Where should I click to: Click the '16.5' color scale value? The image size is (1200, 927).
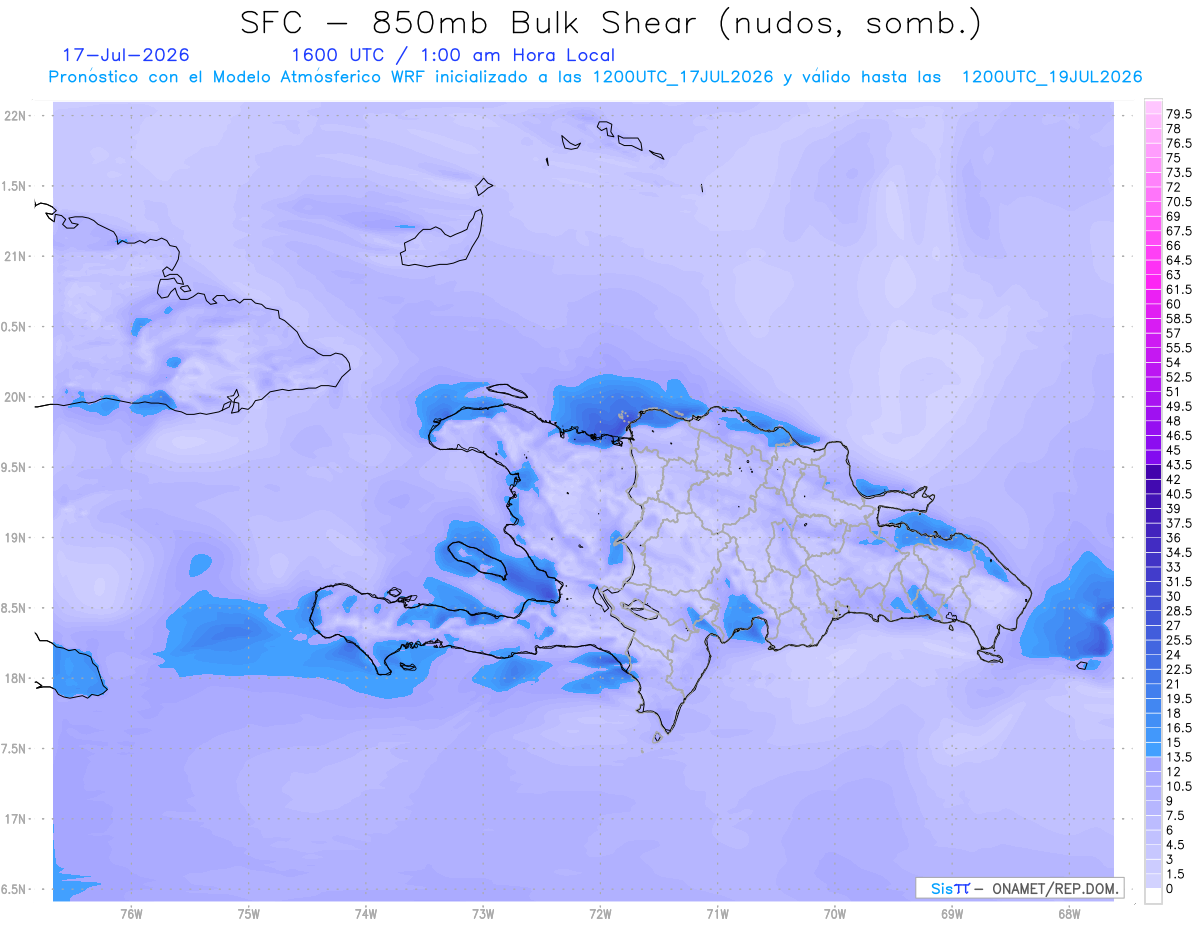click(1179, 728)
